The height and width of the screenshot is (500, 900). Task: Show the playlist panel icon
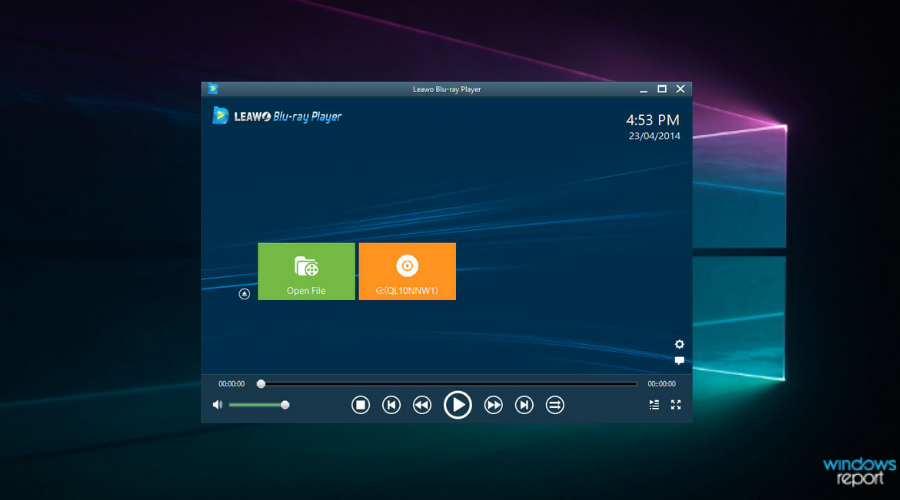[654, 405]
